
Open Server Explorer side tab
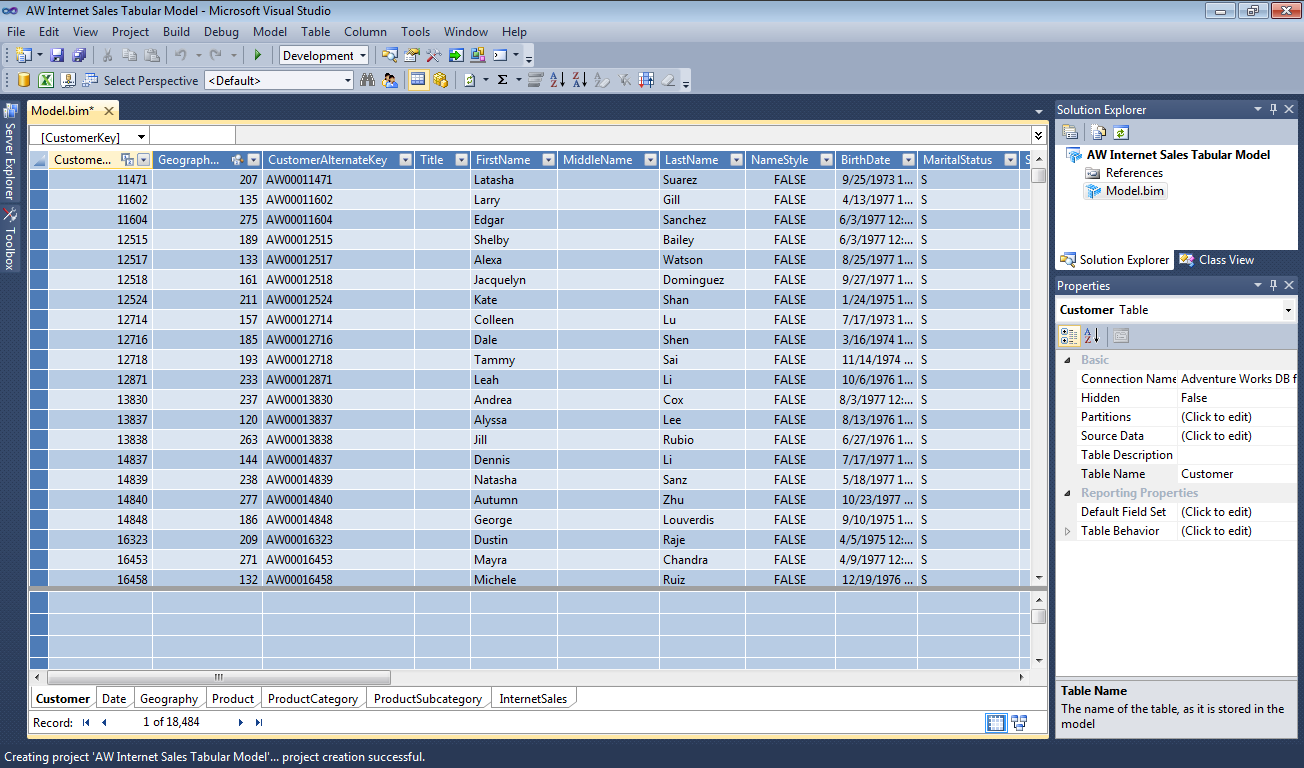tap(10, 151)
